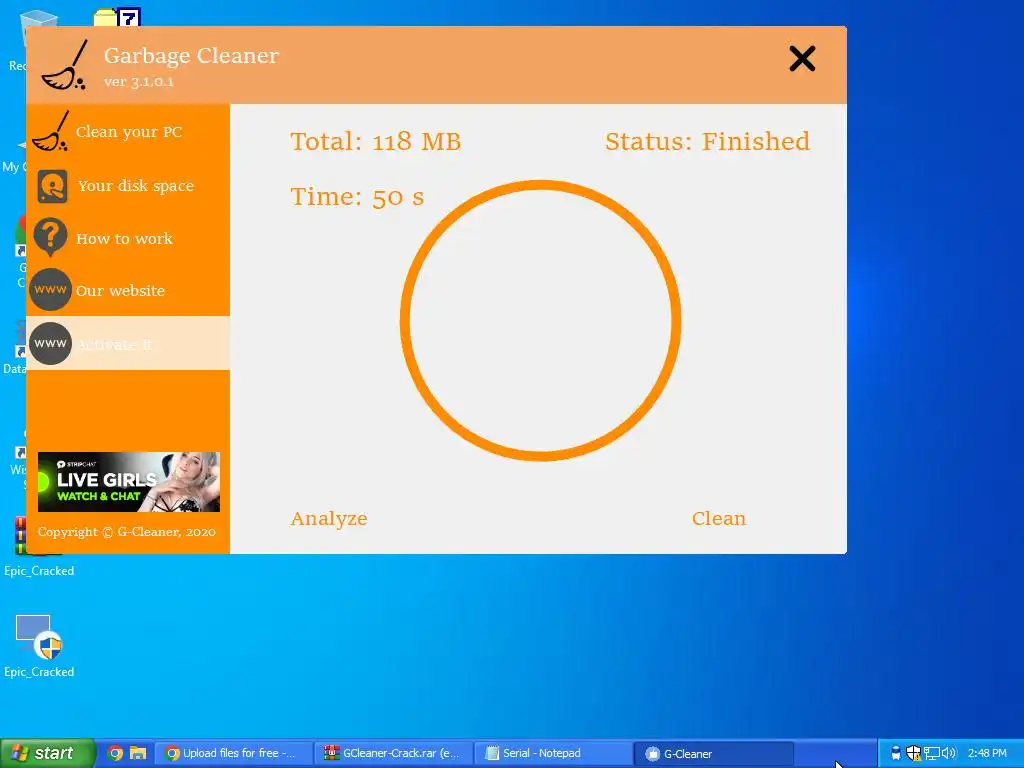Viewport: 1024px width, 768px height.
Task: Switch to Upload files for free Chrome window
Action: (234, 753)
